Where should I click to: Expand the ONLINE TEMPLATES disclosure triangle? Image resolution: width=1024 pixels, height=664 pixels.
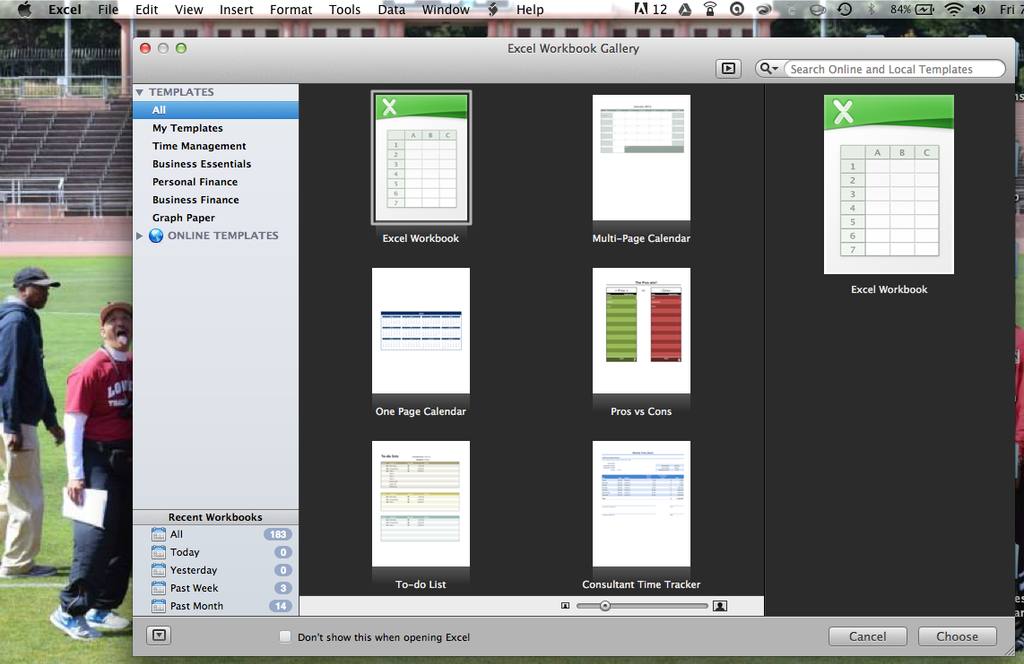click(140, 235)
